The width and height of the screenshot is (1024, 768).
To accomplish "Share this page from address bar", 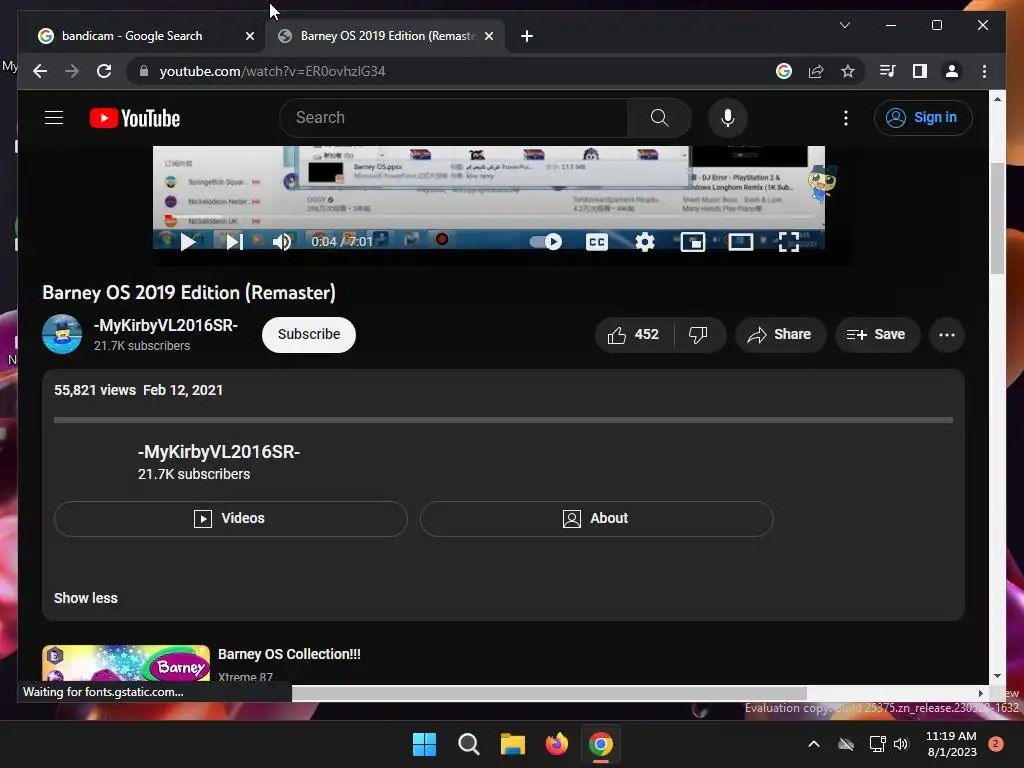I will pyautogui.click(x=816, y=71).
